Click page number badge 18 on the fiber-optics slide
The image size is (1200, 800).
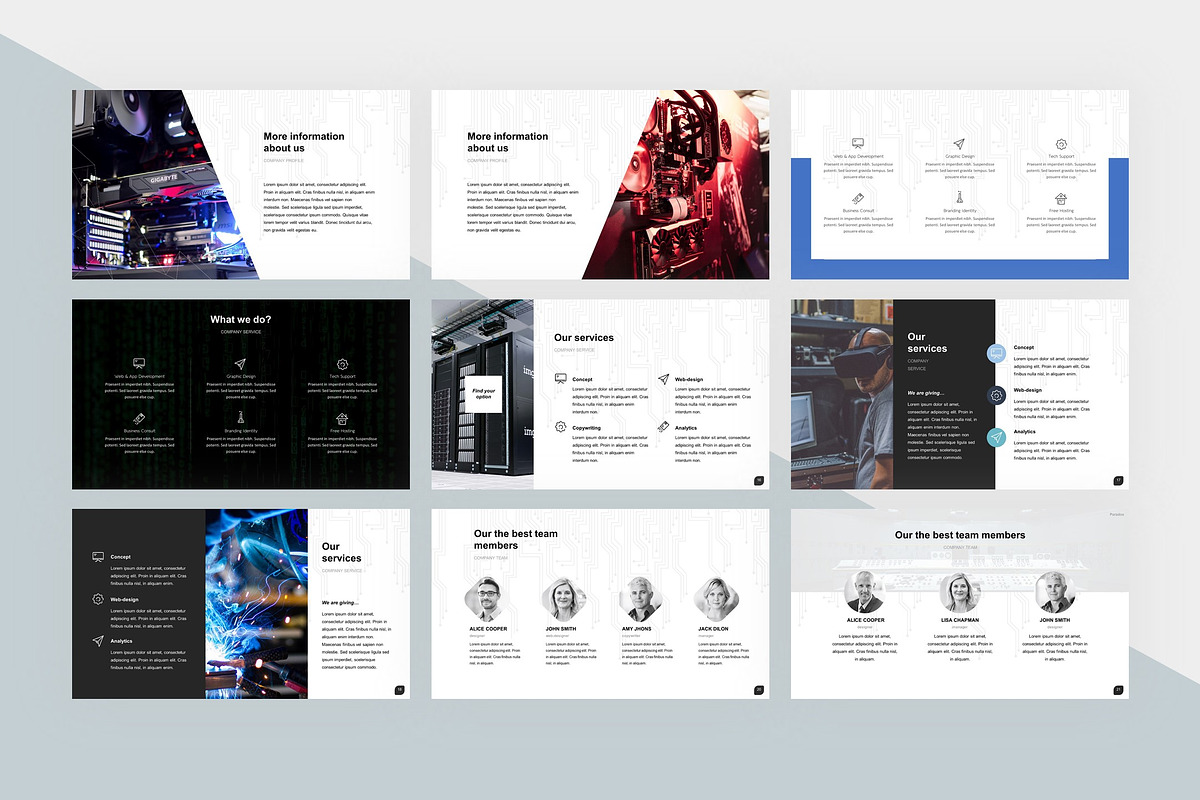tap(399, 689)
